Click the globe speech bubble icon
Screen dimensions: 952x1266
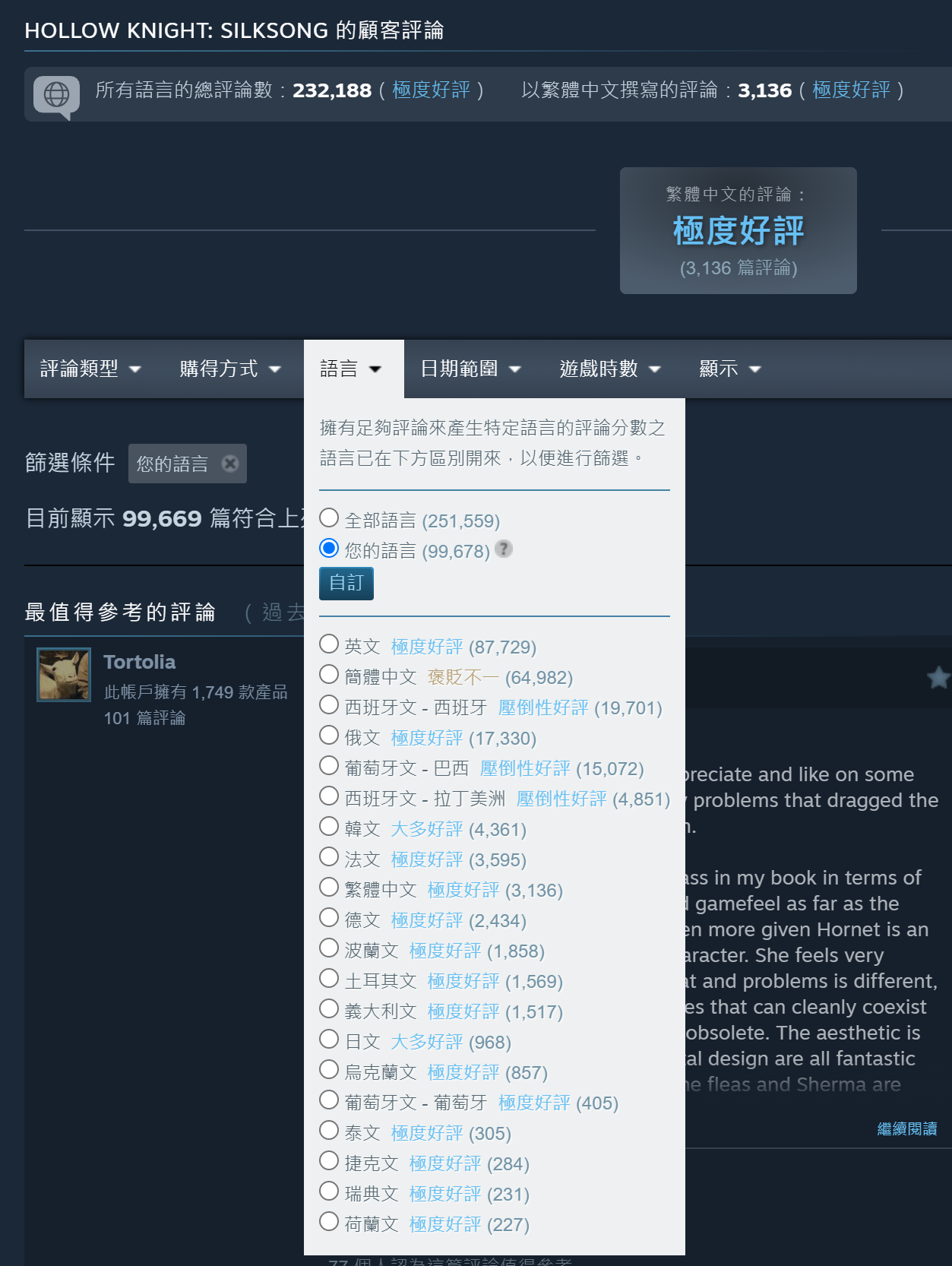pyautogui.click(x=56, y=95)
